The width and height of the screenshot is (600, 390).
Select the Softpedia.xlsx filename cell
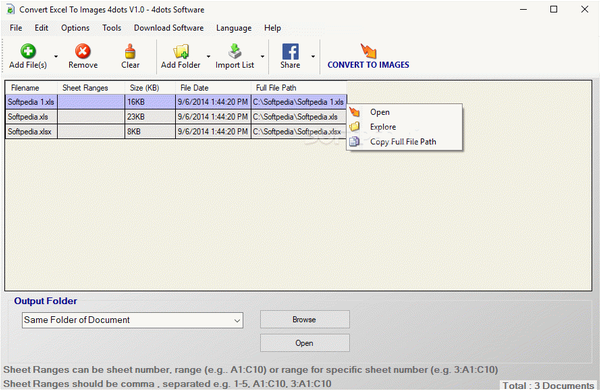pyautogui.click(x=31, y=132)
